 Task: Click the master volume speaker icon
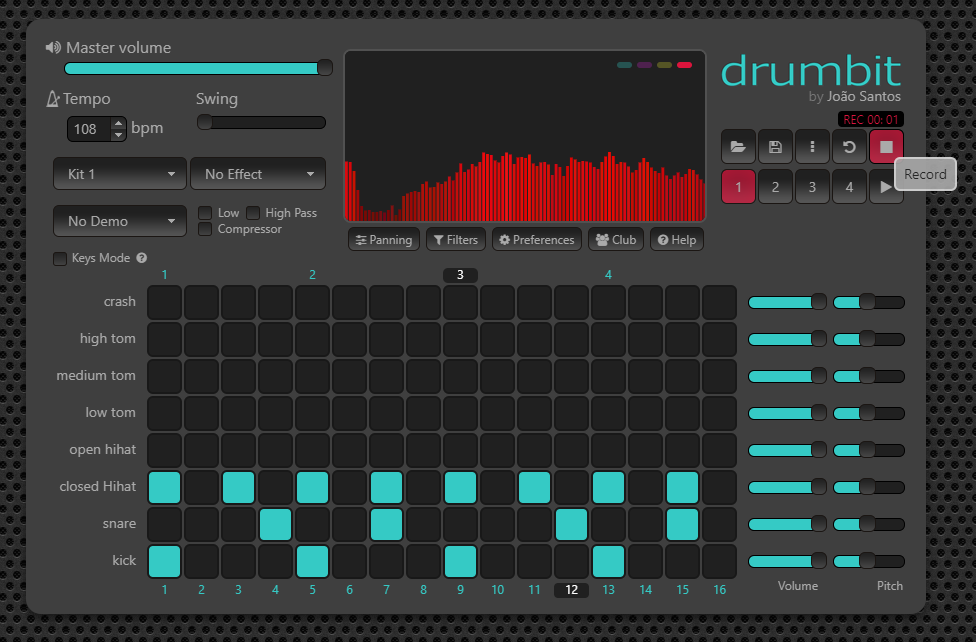tap(53, 48)
